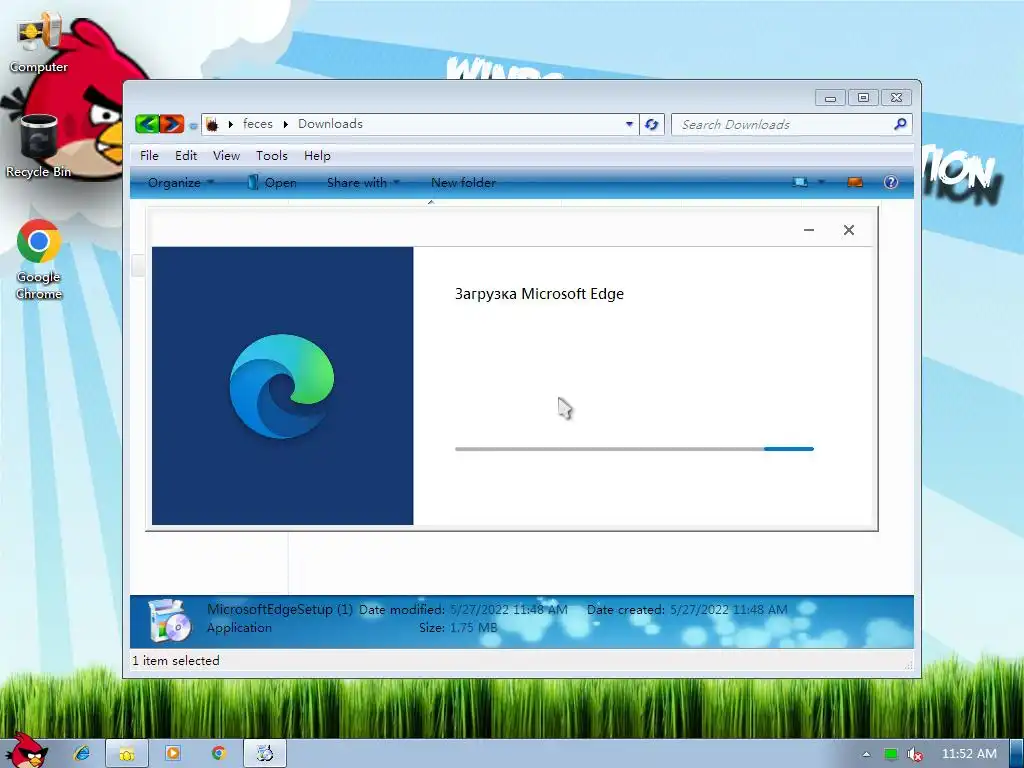Screen dimensions: 1024x768
Task: Go back with the green arrow button
Action: point(147,123)
